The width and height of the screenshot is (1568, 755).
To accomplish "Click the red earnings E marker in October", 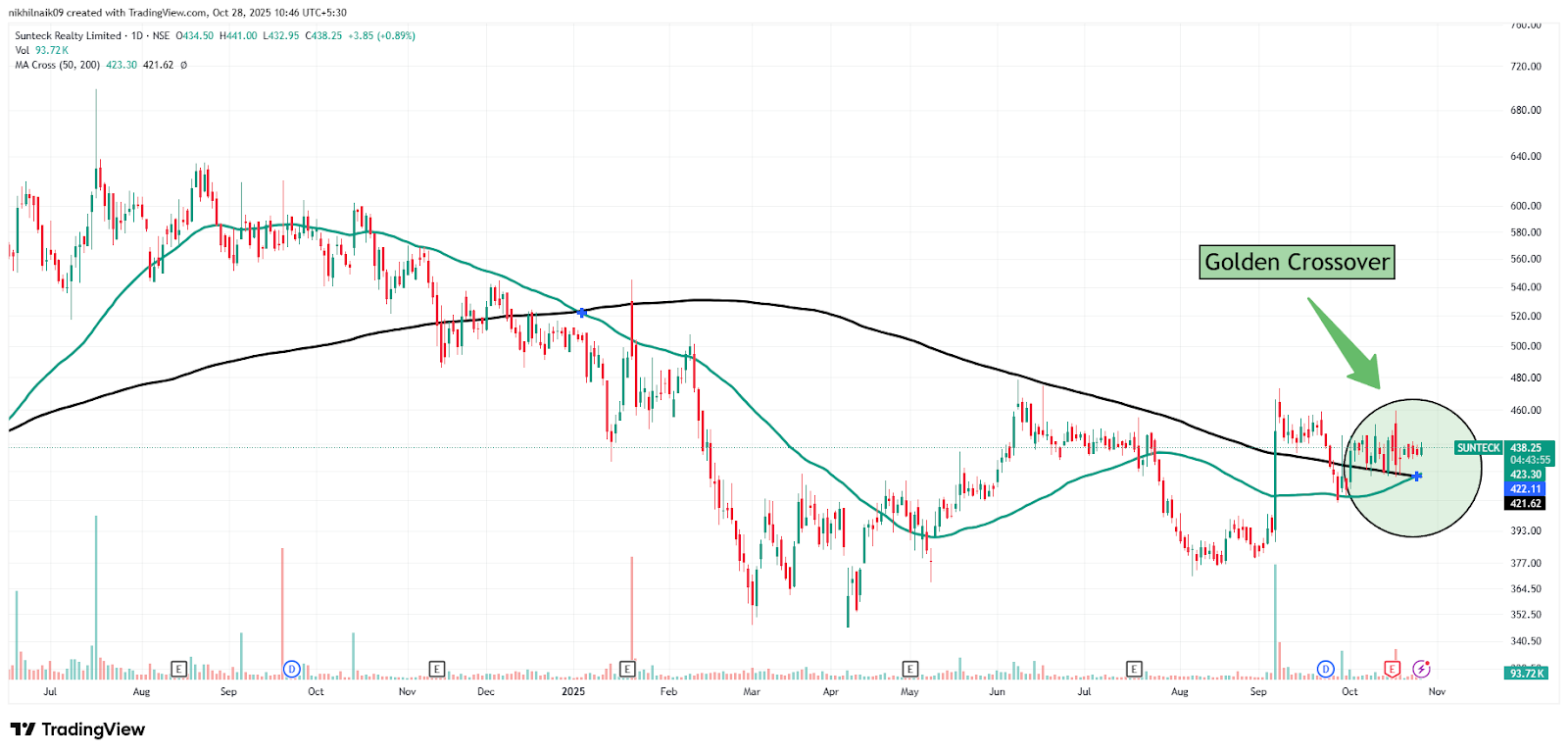I will (x=1392, y=669).
